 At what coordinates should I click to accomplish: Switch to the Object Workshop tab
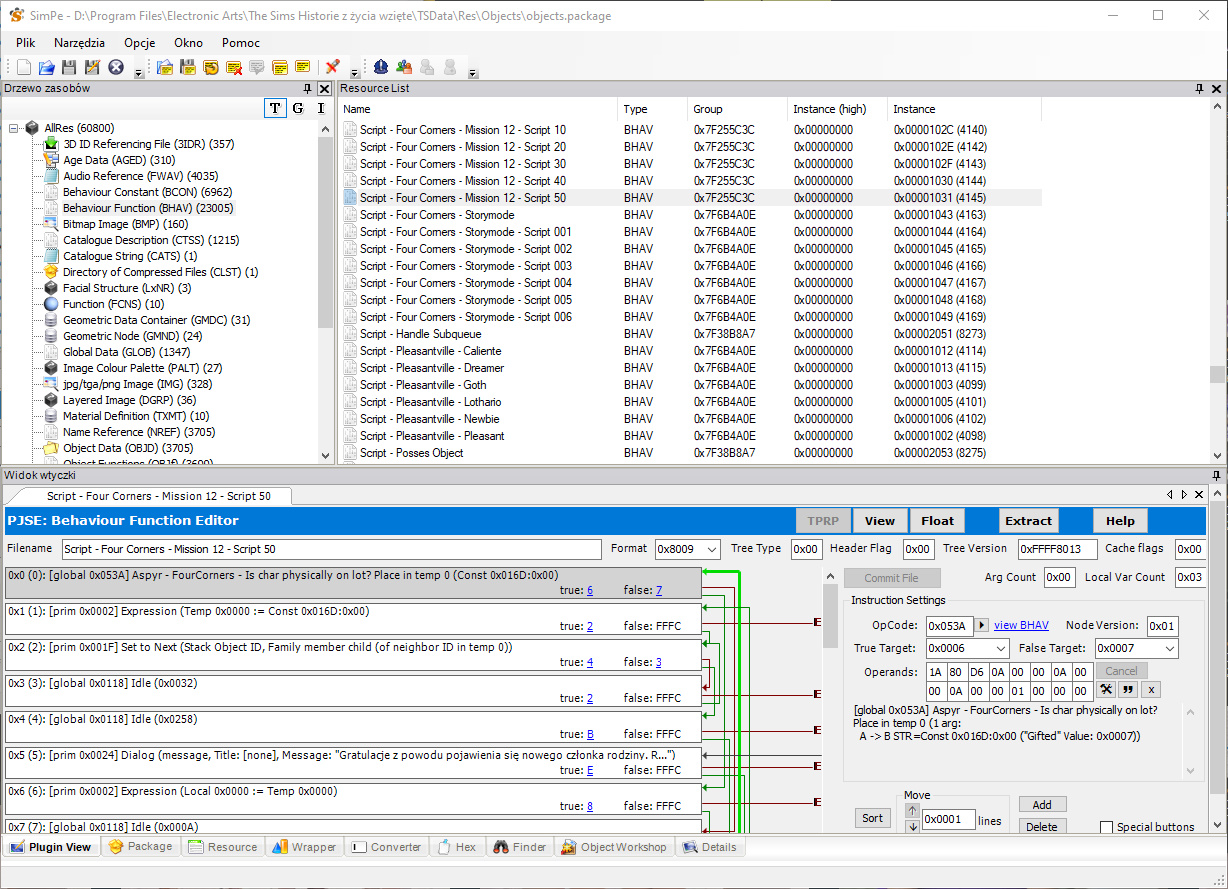[613, 847]
